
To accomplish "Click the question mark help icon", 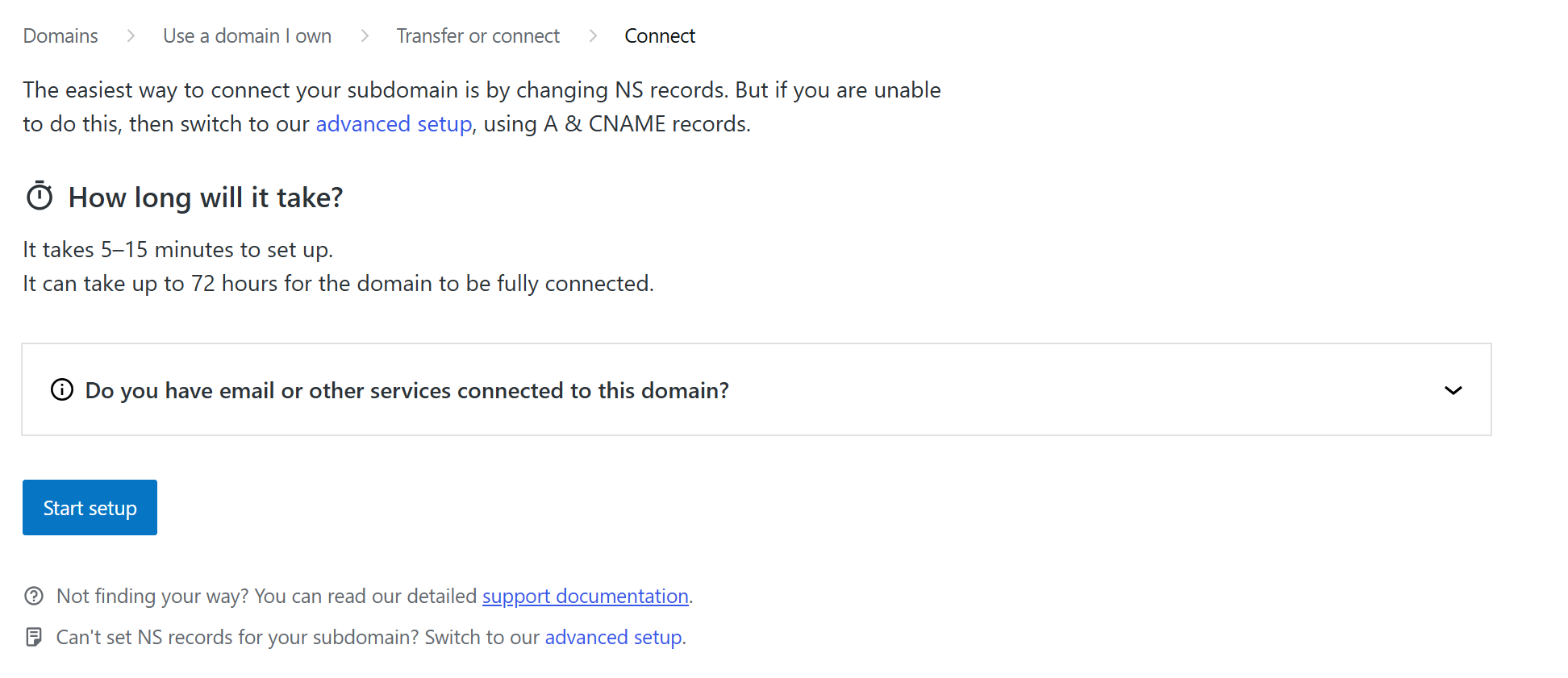I will 34,597.
